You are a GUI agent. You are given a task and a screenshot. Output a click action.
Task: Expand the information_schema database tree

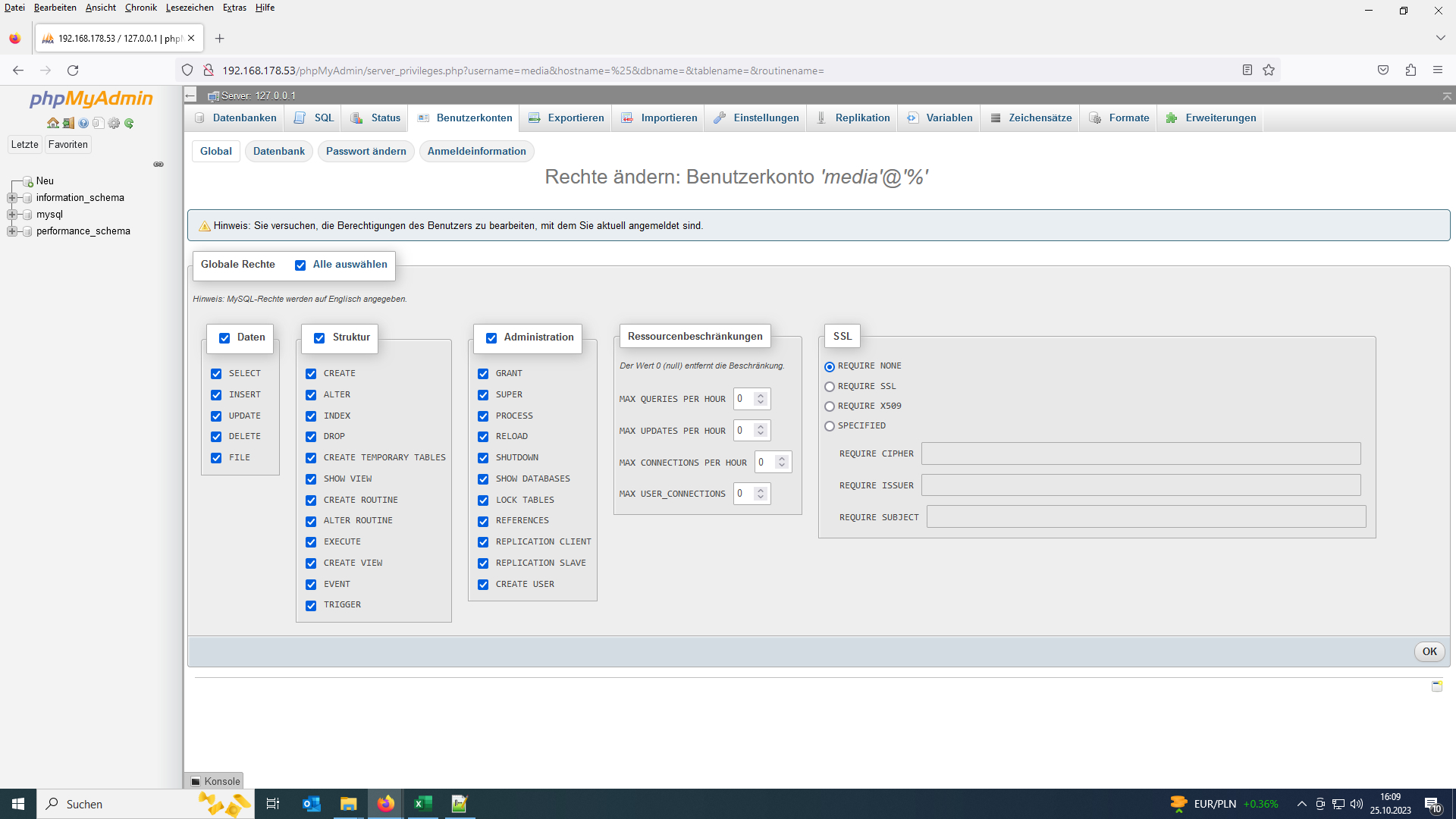[11, 198]
